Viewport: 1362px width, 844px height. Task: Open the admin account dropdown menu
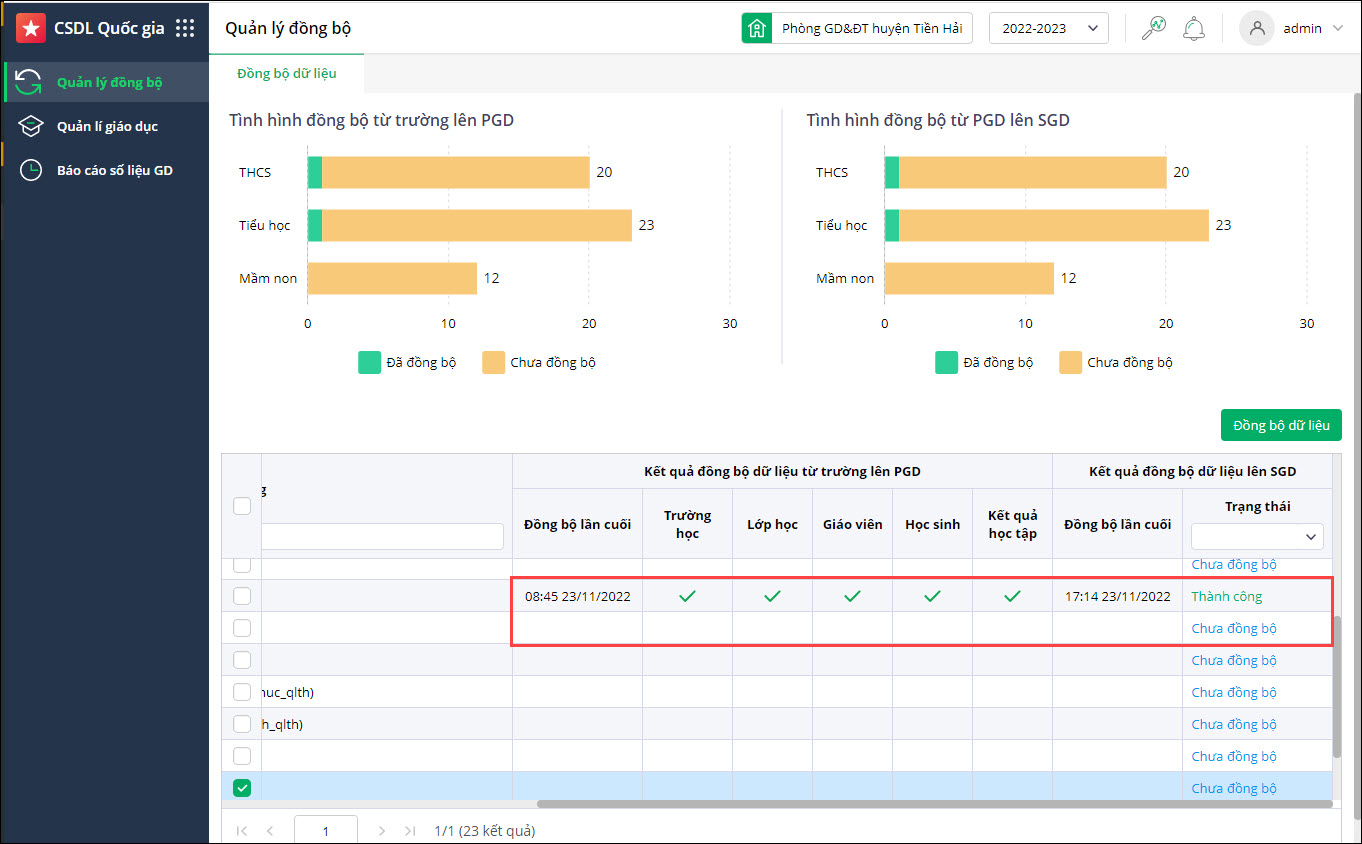point(1295,28)
